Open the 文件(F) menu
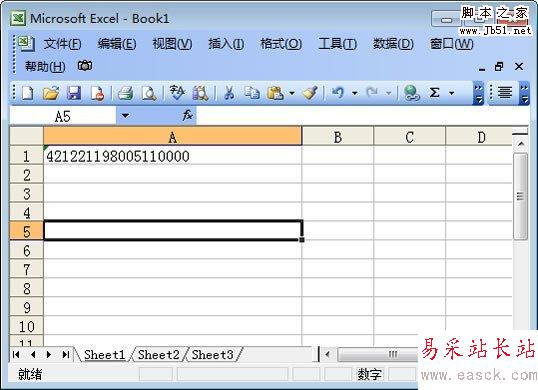 coord(62,44)
